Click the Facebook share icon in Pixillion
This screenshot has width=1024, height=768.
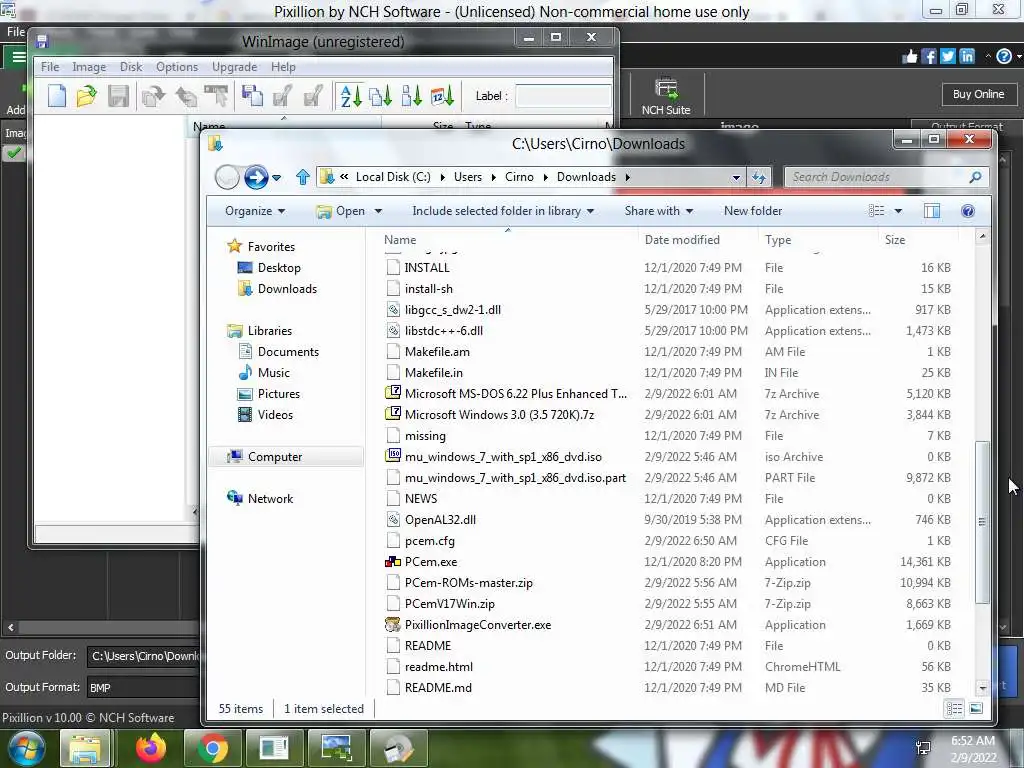(x=929, y=56)
